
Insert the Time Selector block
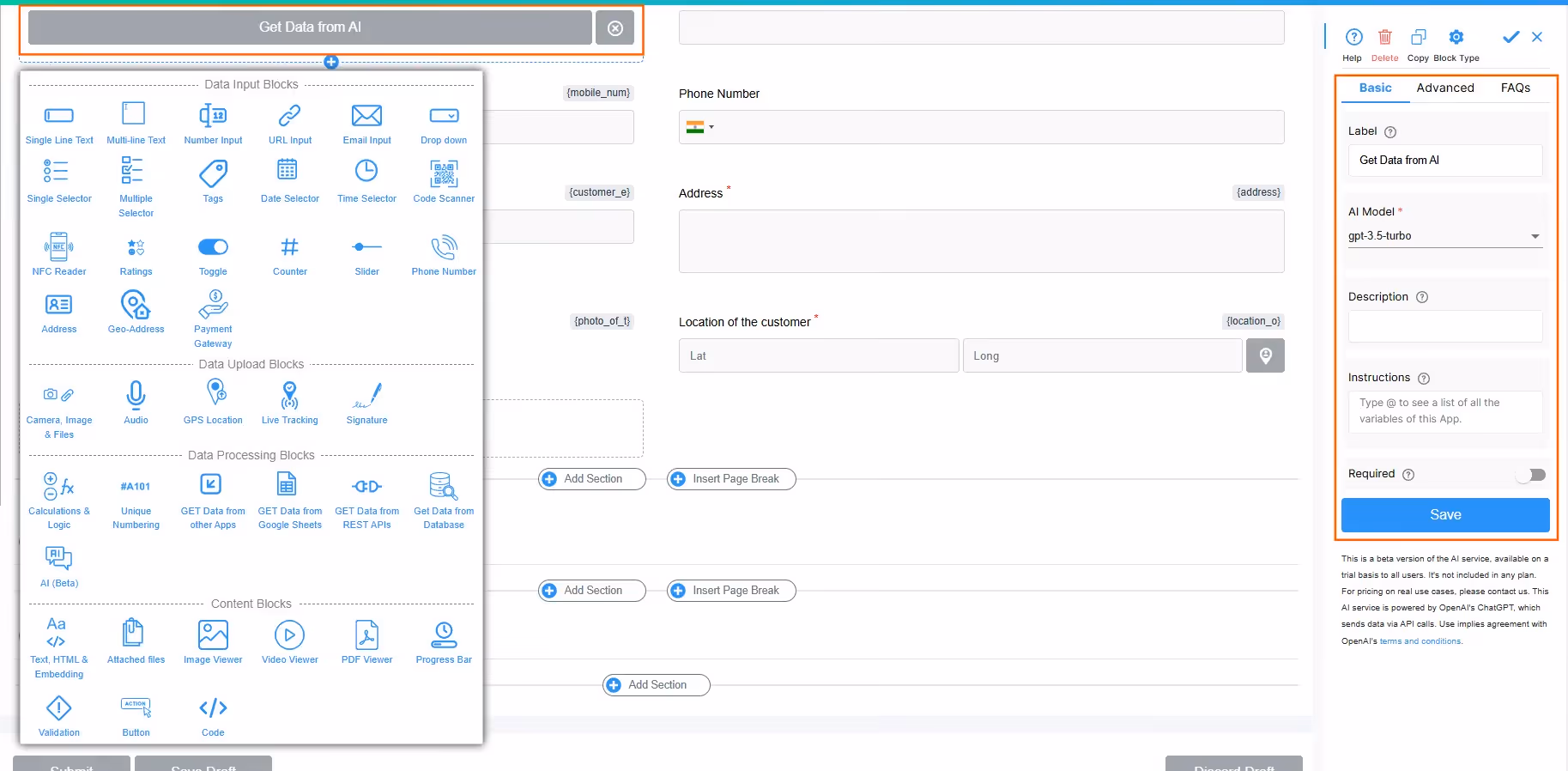[366, 181]
